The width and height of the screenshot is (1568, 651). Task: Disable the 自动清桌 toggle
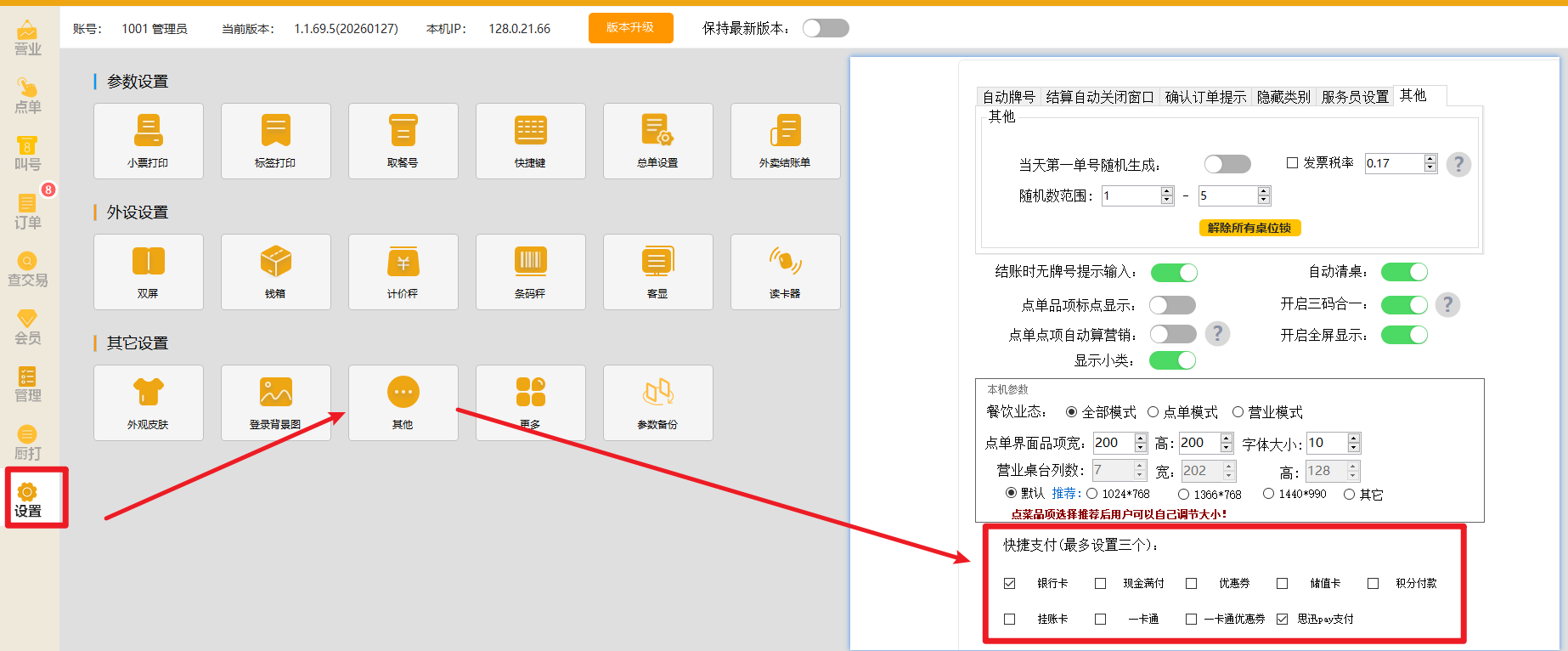pos(1404,272)
